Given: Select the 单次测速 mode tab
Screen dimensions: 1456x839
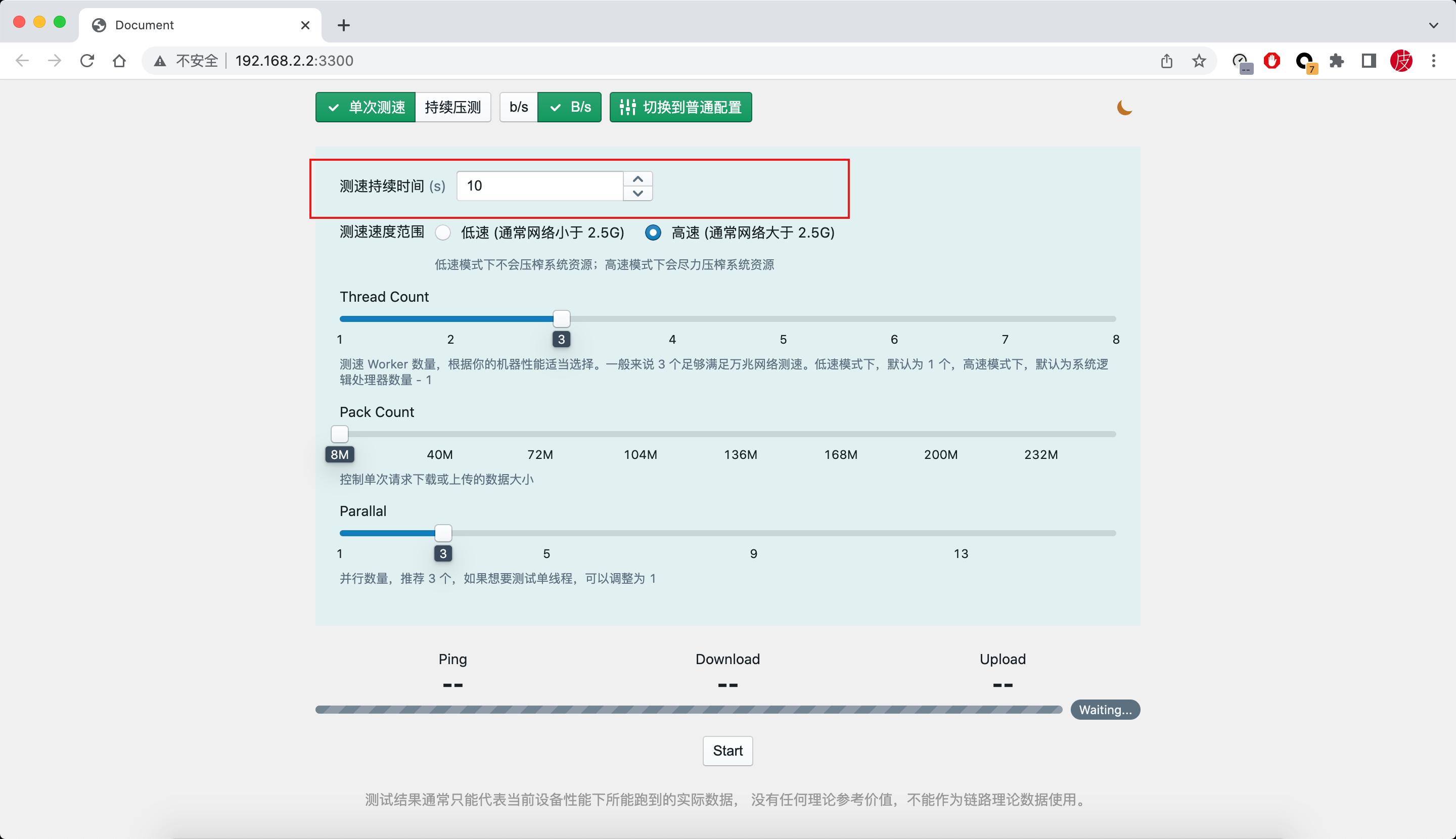Looking at the screenshot, I should tap(366, 107).
